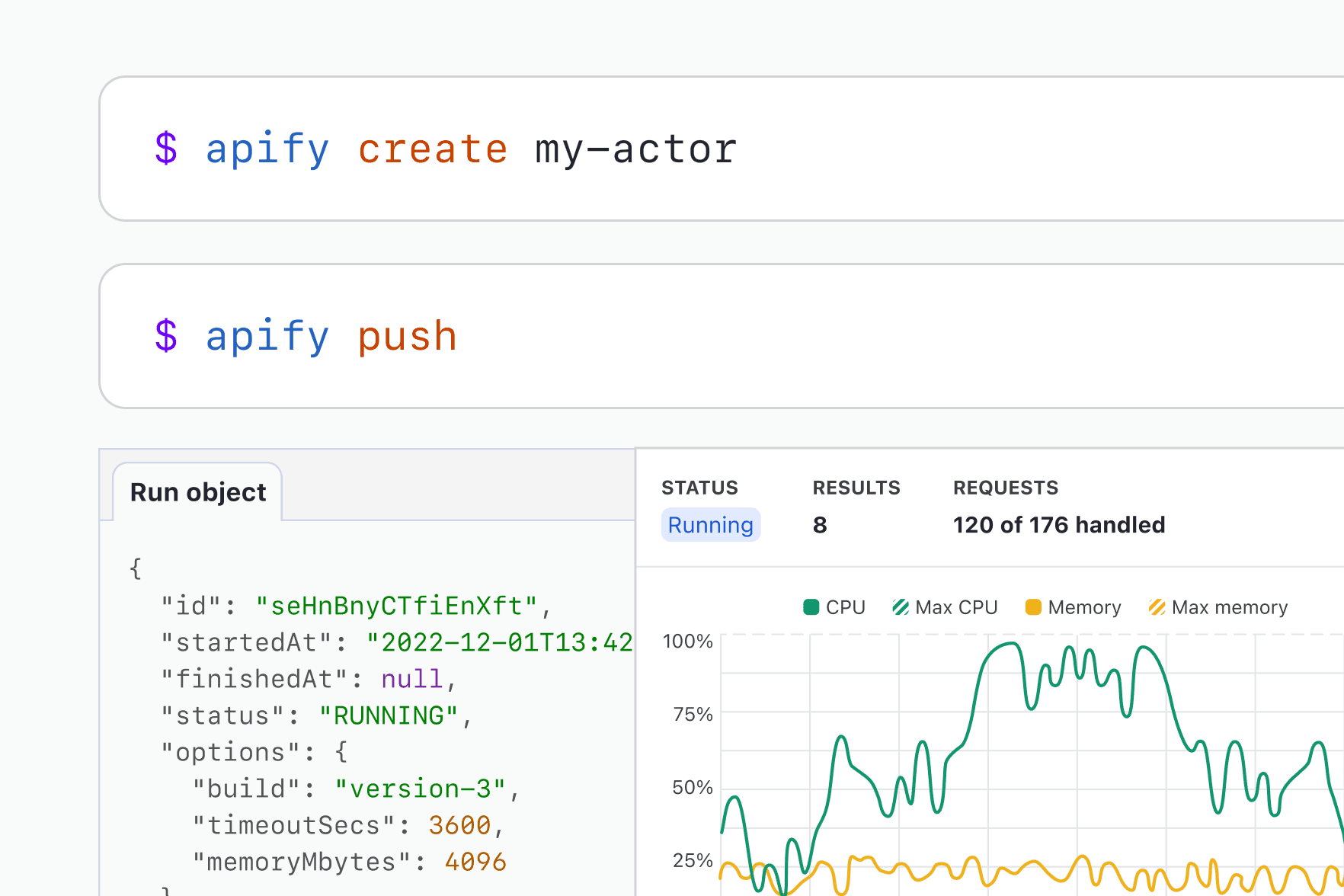Click the 'apify create my-actor' command box
1344x896 pixels.
[x=722, y=149]
